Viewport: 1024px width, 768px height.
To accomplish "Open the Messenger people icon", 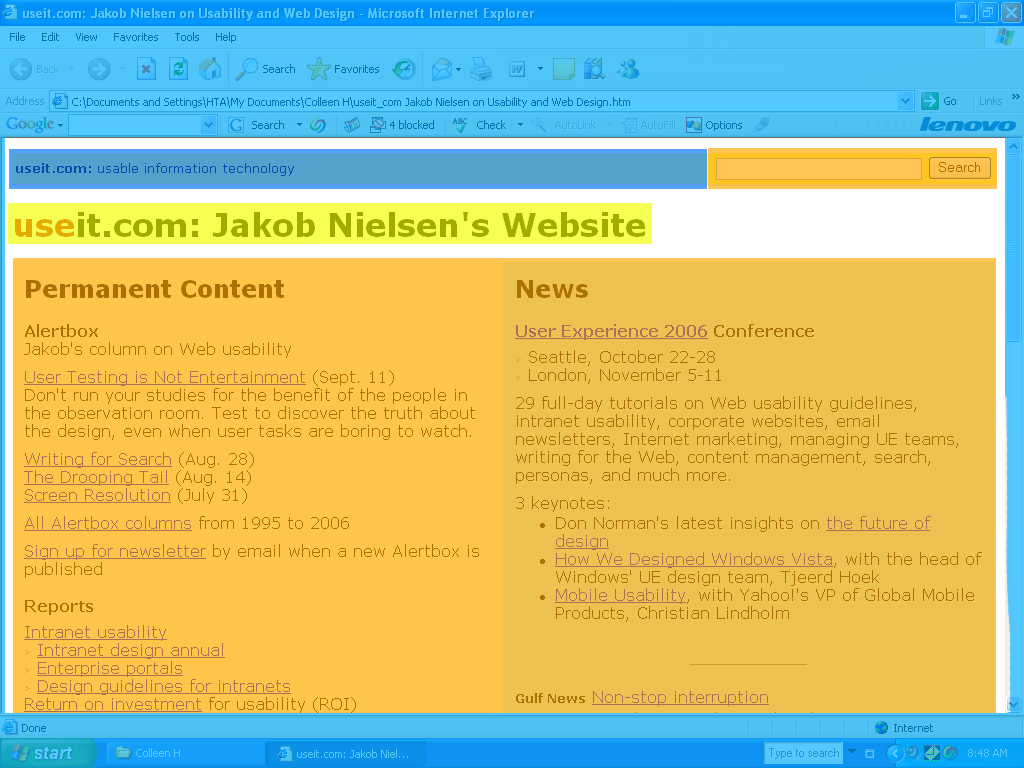I will 628,69.
